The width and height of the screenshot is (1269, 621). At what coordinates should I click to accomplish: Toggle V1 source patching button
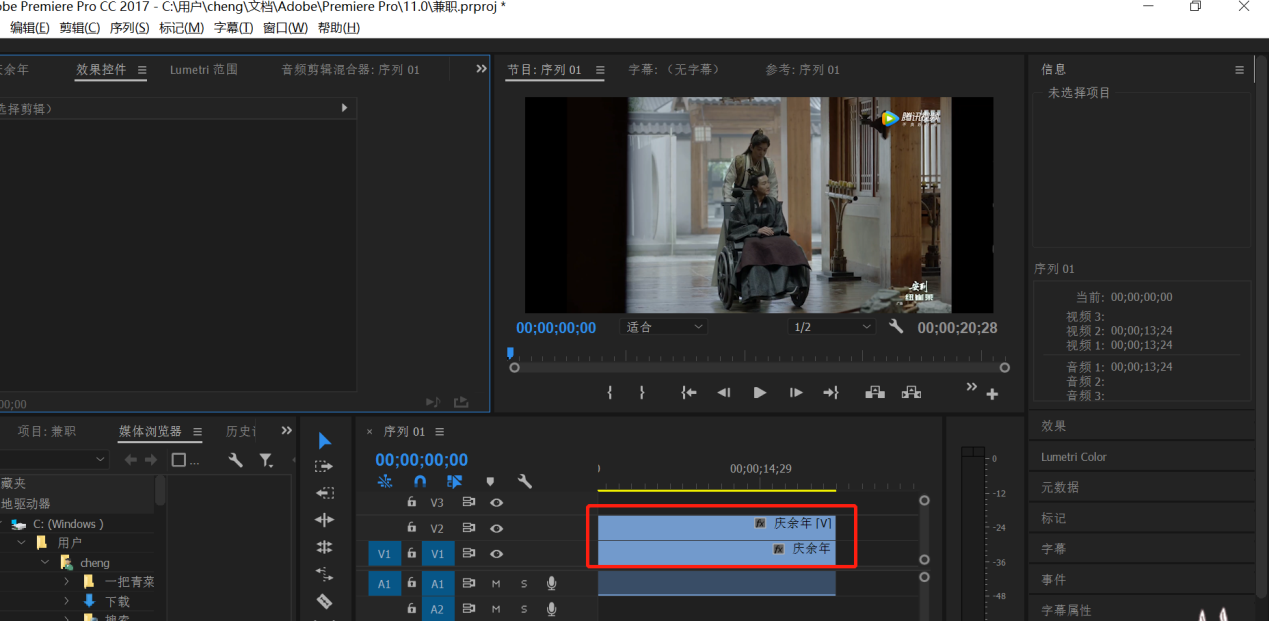(384, 553)
